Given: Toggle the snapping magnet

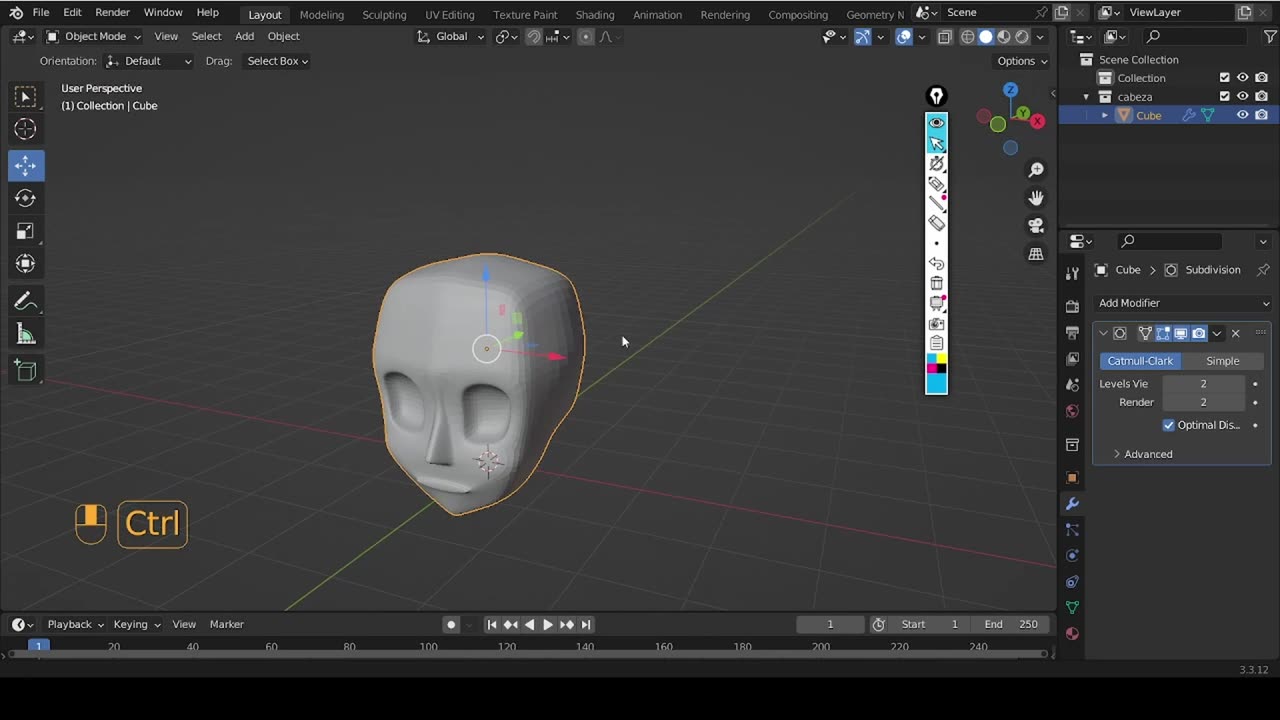Looking at the screenshot, I should 534,37.
